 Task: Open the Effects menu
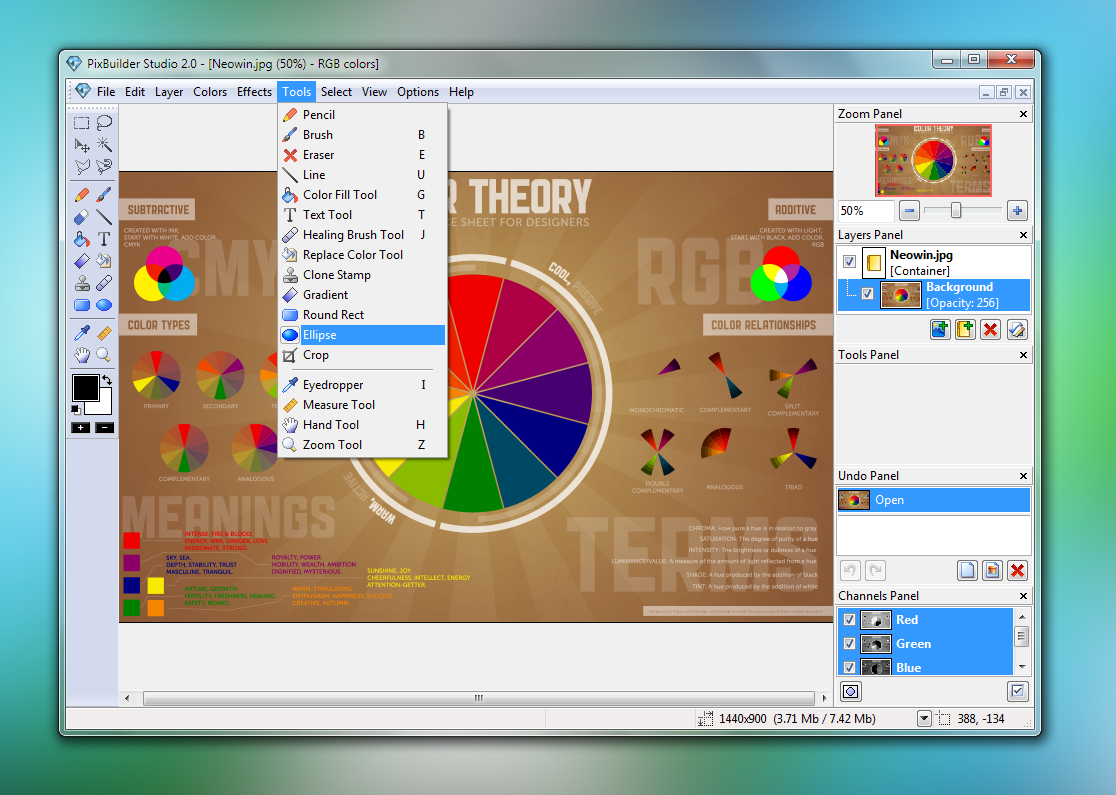pyautogui.click(x=254, y=92)
